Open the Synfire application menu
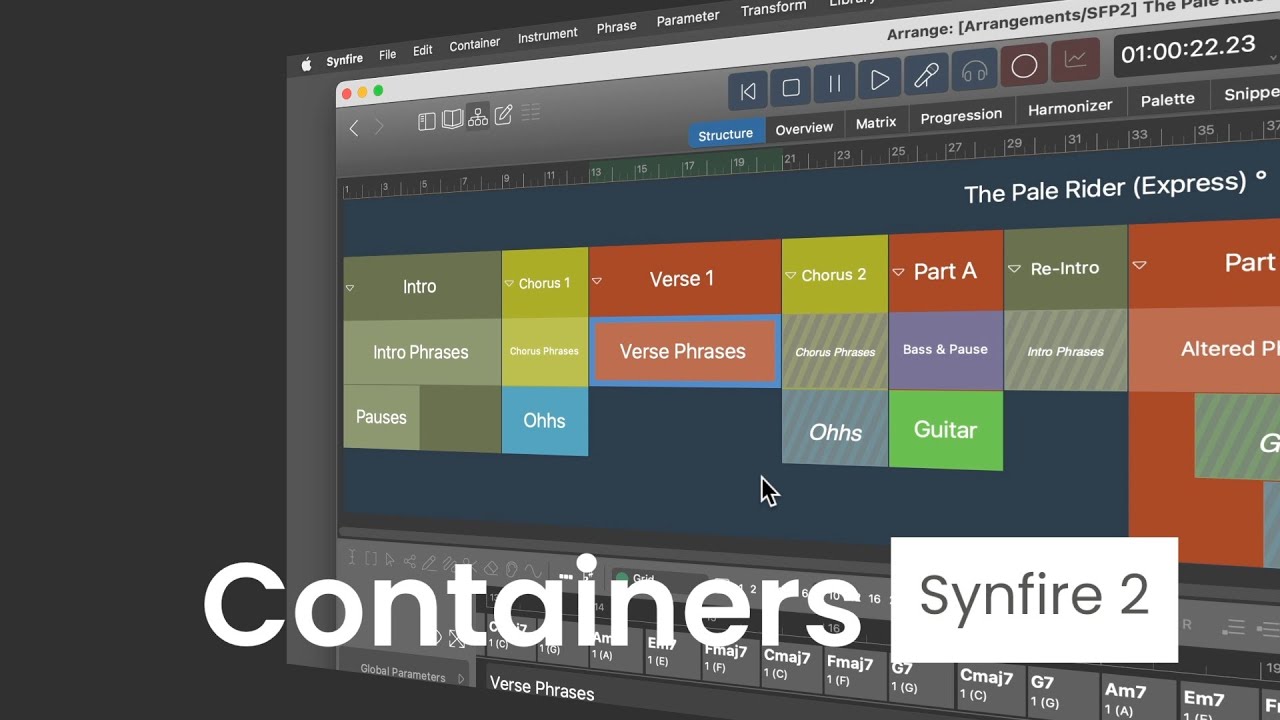The width and height of the screenshot is (1280, 720). [344, 60]
